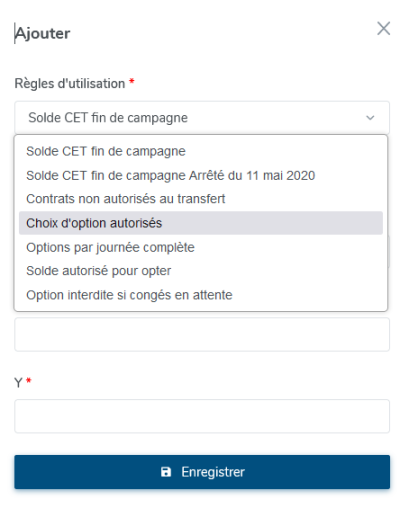Viewport: 400px width, 508px height.
Task: Click the 'Règles d'utilisation' field label
Action: click(x=70, y=83)
